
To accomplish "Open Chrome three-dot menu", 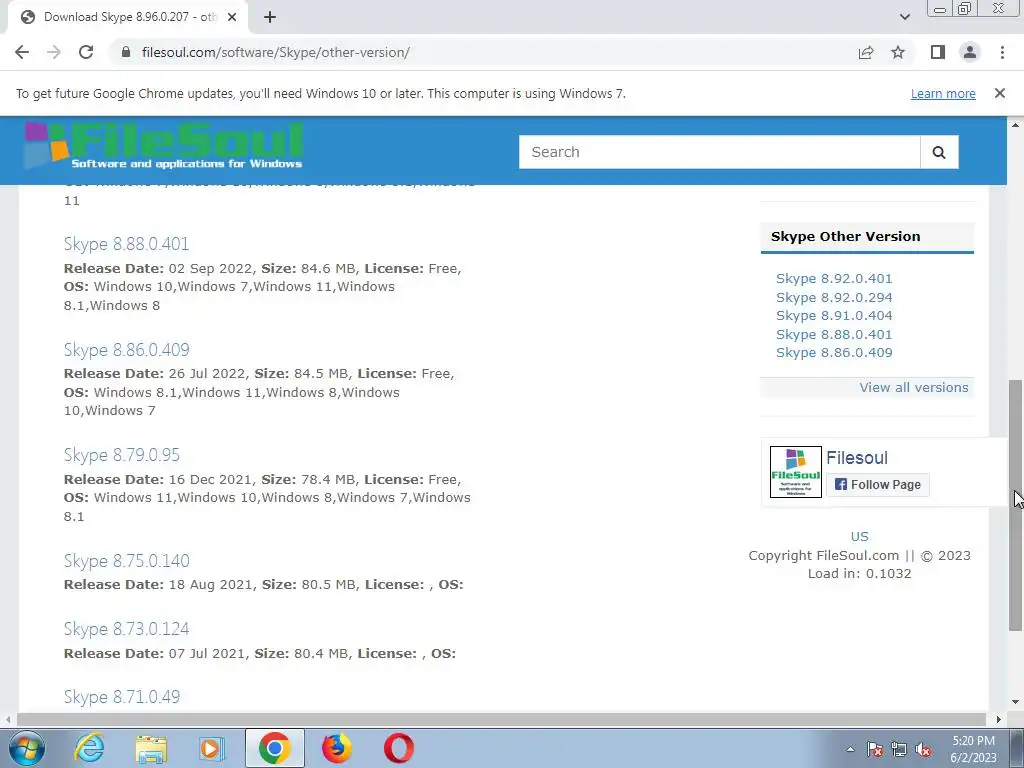I will click(x=1002, y=52).
